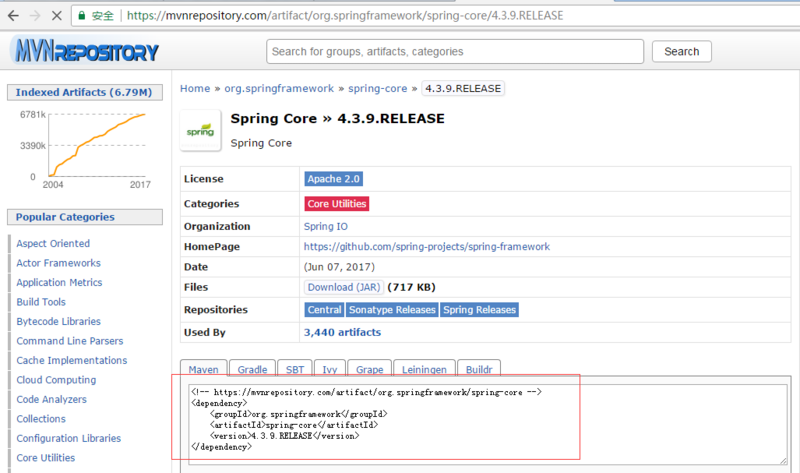Click the Popular Categories header
This screenshot has height=473, width=800.
84,217
